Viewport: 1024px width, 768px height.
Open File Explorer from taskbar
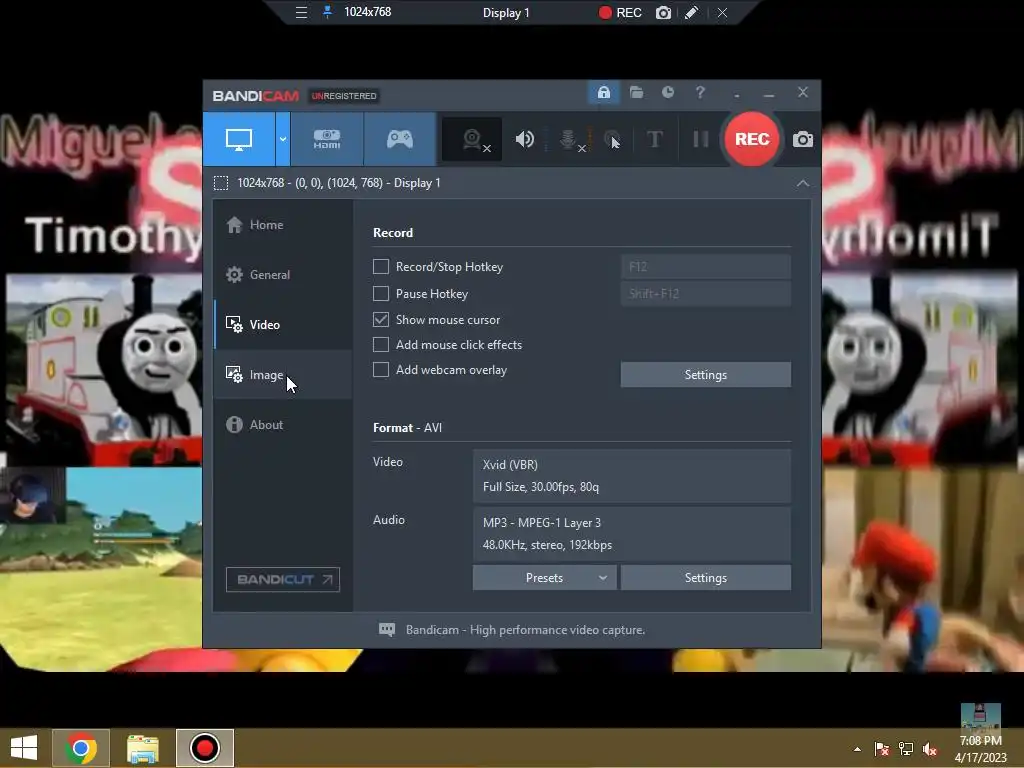tap(142, 748)
